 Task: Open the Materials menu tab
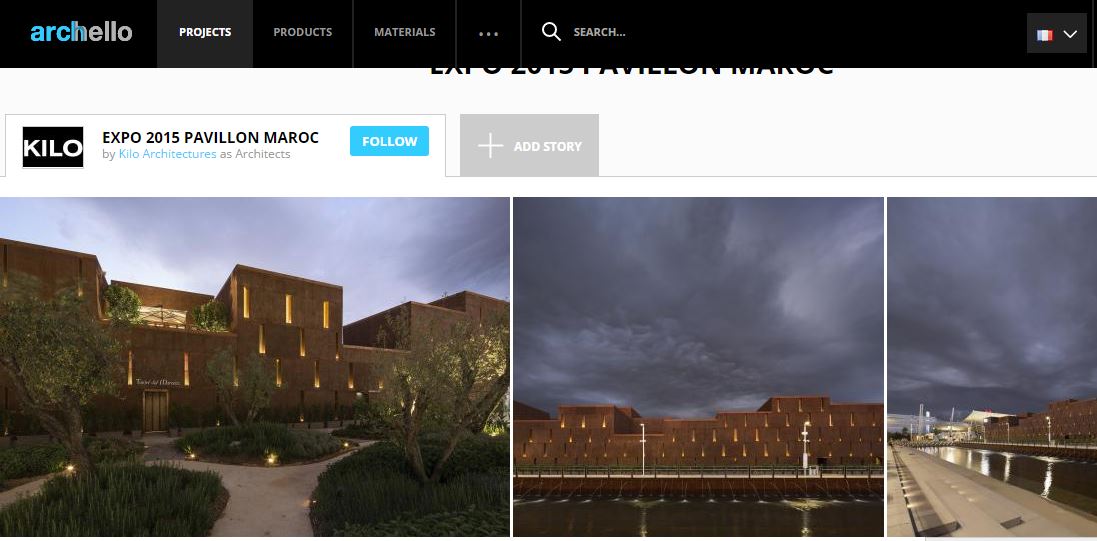pyautogui.click(x=404, y=32)
